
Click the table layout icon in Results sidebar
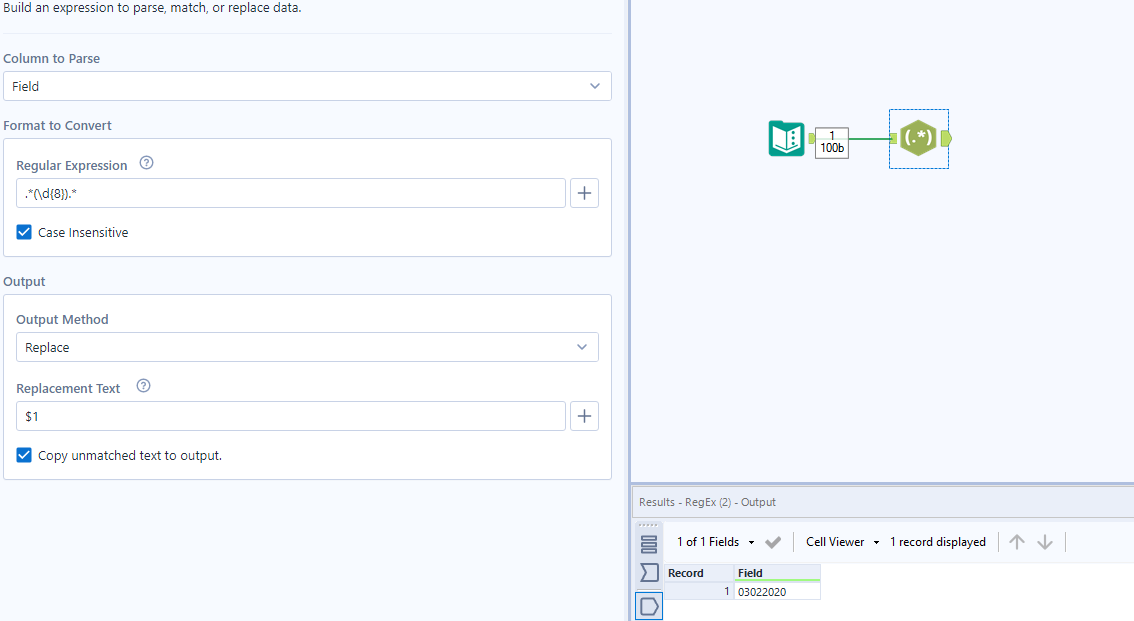(x=648, y=541)
